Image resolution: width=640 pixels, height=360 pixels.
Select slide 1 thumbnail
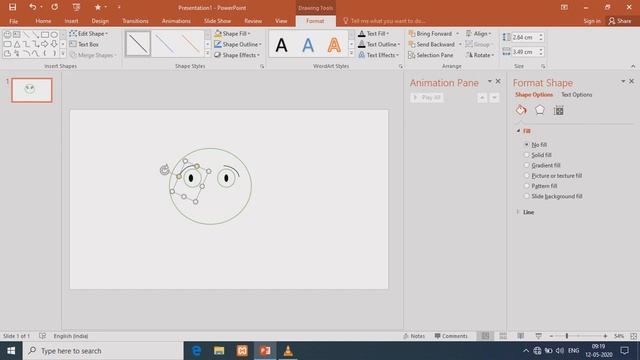point(32,90)
